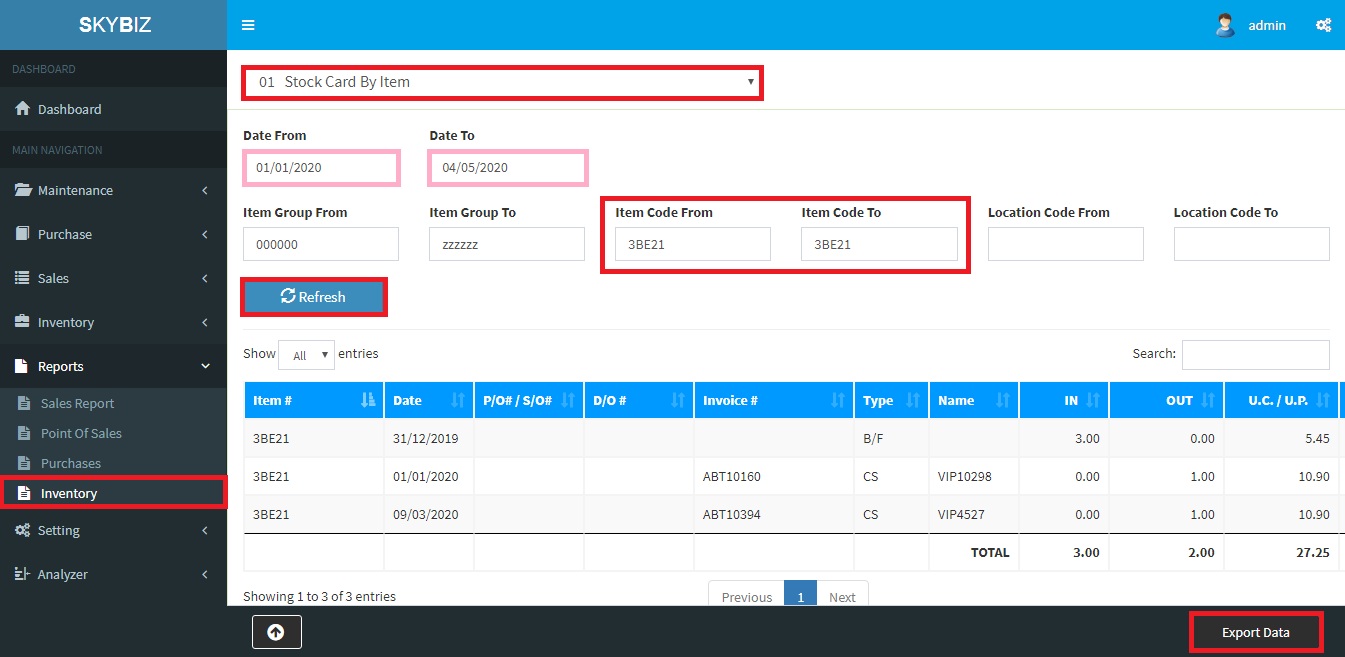Click the scroll-to-top arrow button
Image resolution: width=1345 pixels, height=657 pixels.
tap(277, 632)
